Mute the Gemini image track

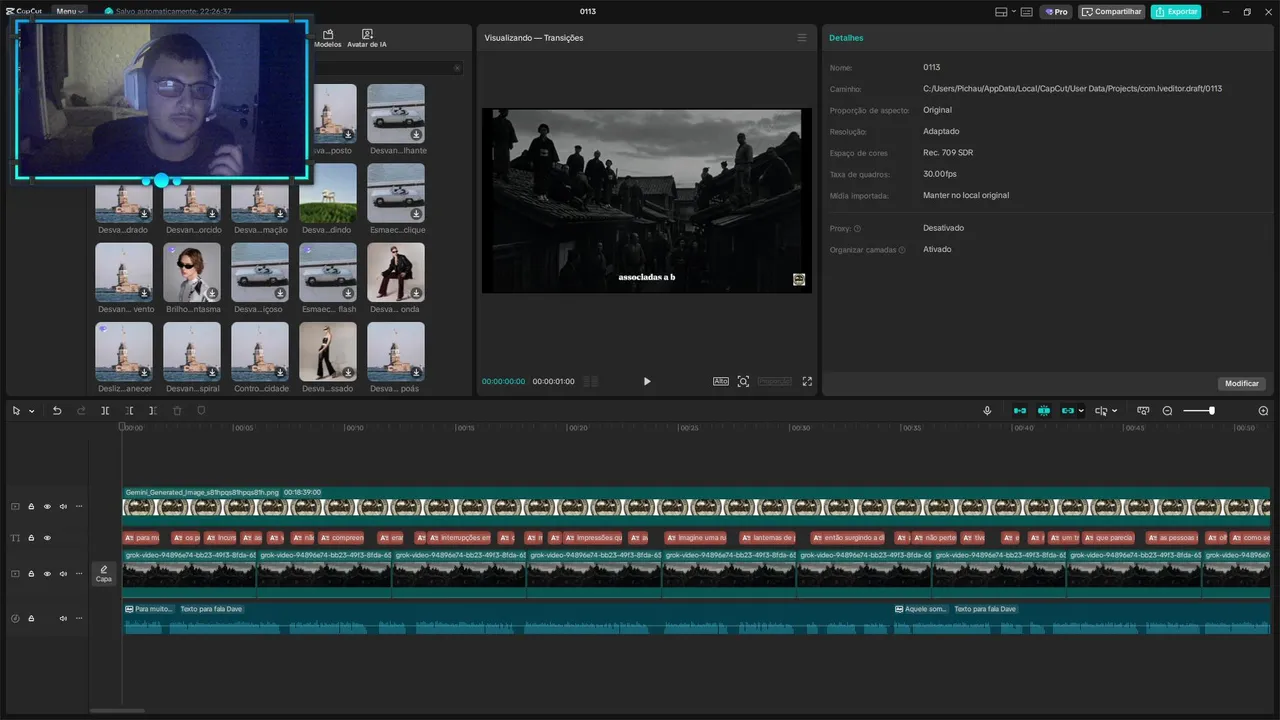point(63,507)
